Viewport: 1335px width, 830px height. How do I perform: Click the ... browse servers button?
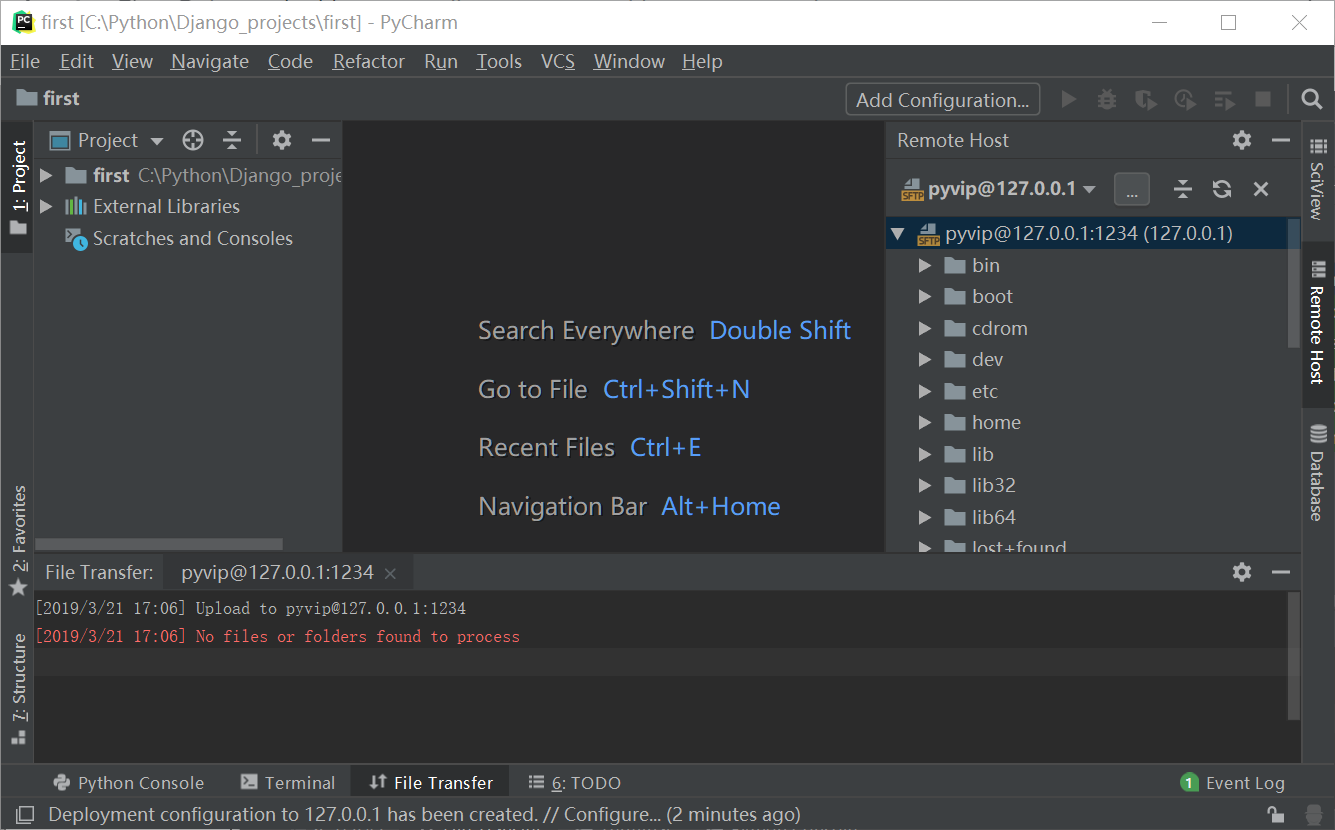click(x=1132, y=189)
